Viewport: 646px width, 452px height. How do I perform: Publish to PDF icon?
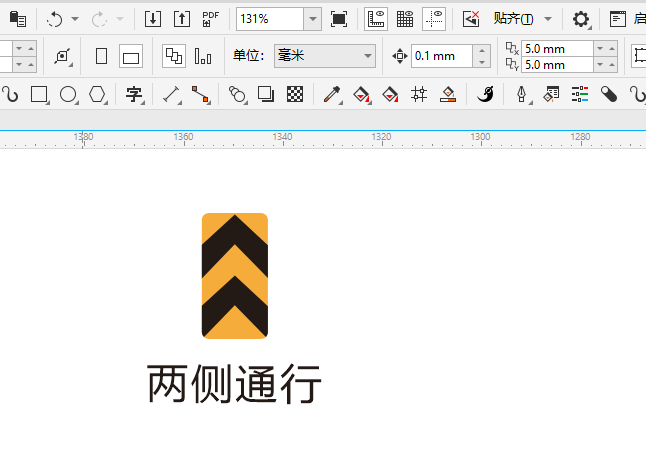[211, 19]
